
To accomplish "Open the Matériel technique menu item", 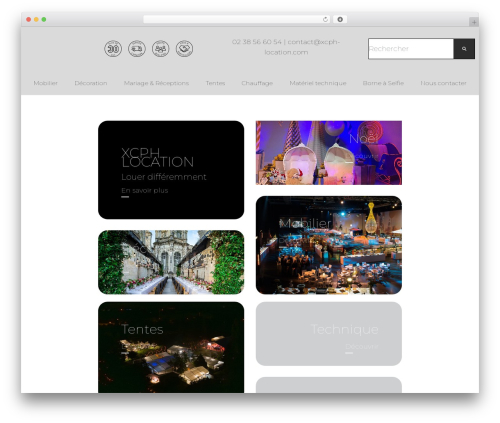I will (x=318, y=83).
